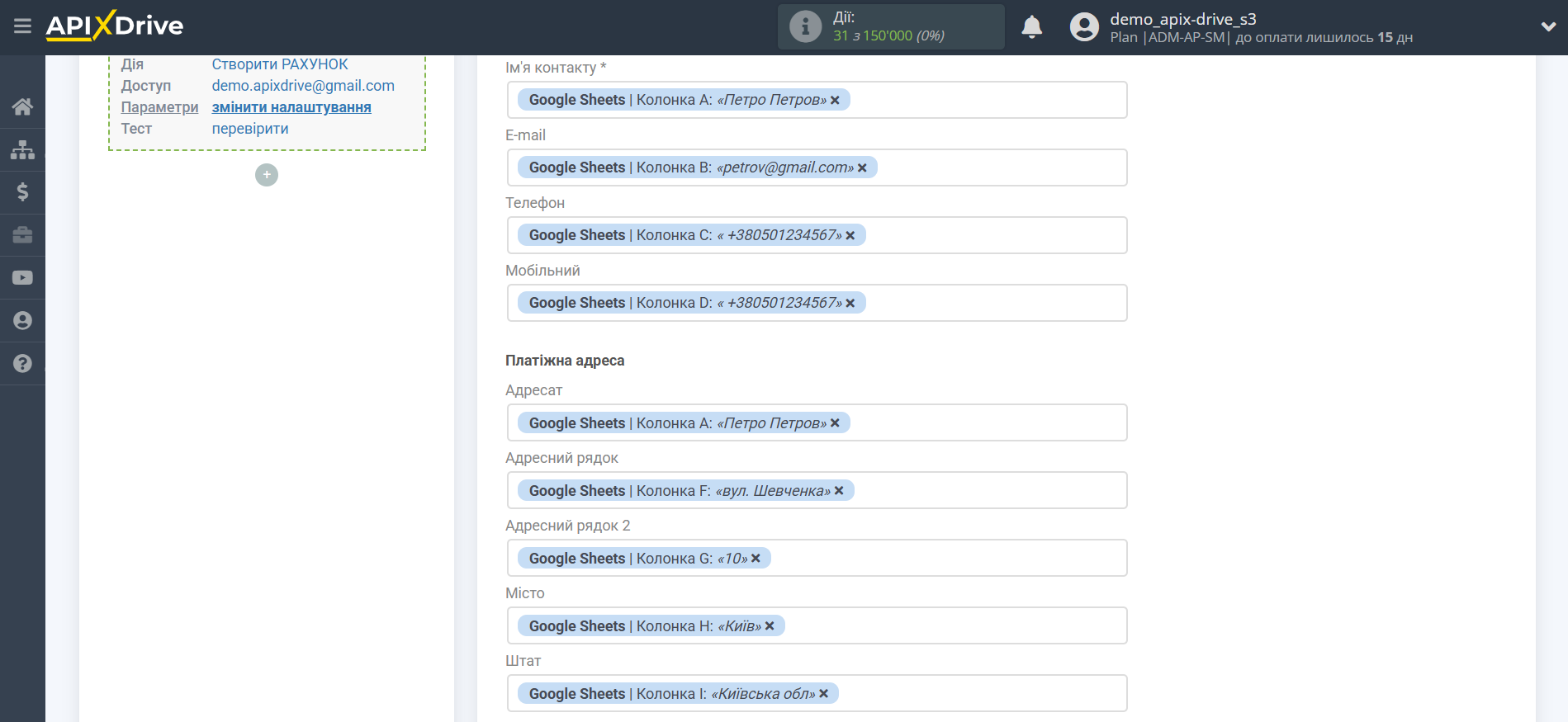Viewport: 1568px width, 722px height.
Task: Click inside Мобільний input field
Action: [817, 303]
